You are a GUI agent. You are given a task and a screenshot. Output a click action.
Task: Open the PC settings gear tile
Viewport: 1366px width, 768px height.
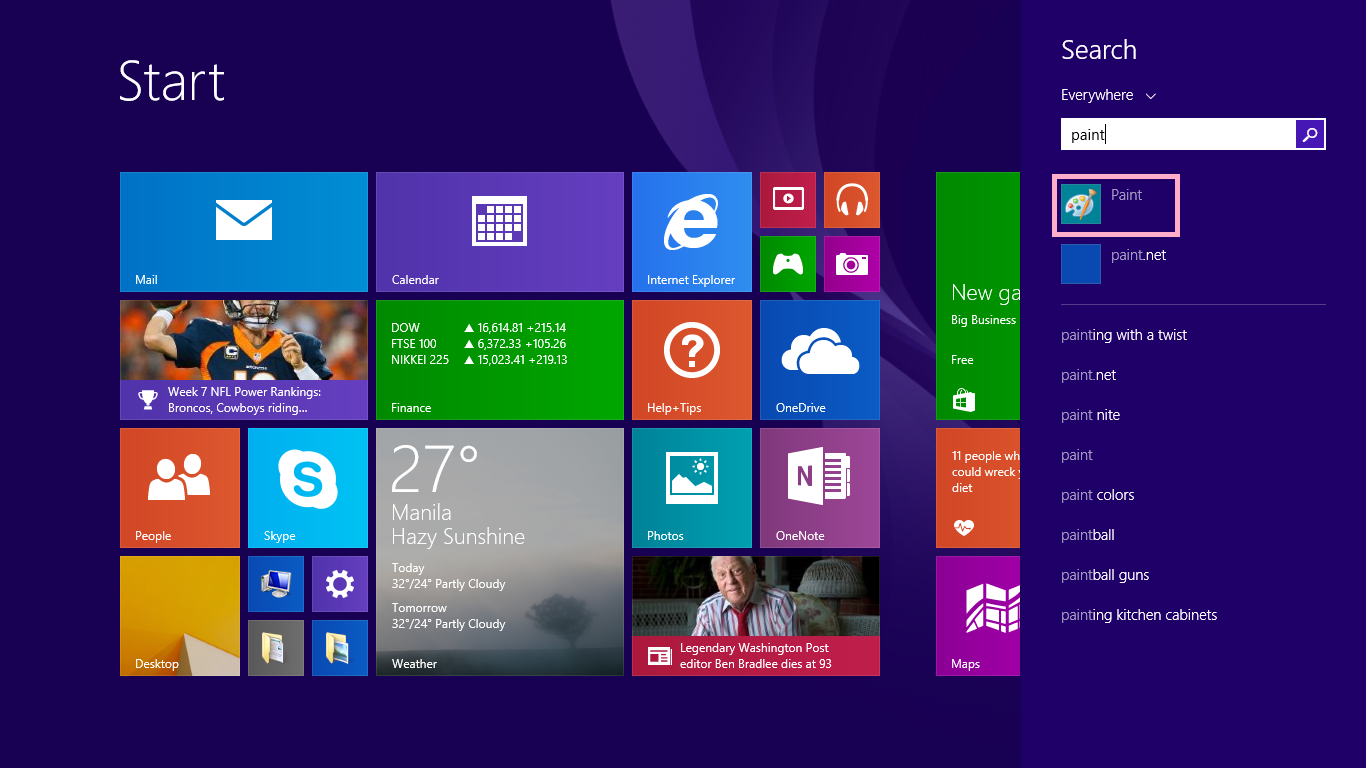340,584
